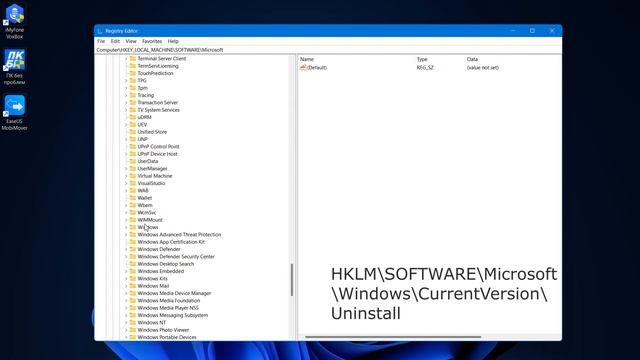
Task: Expand the UserManager key node
Action: 126,169
